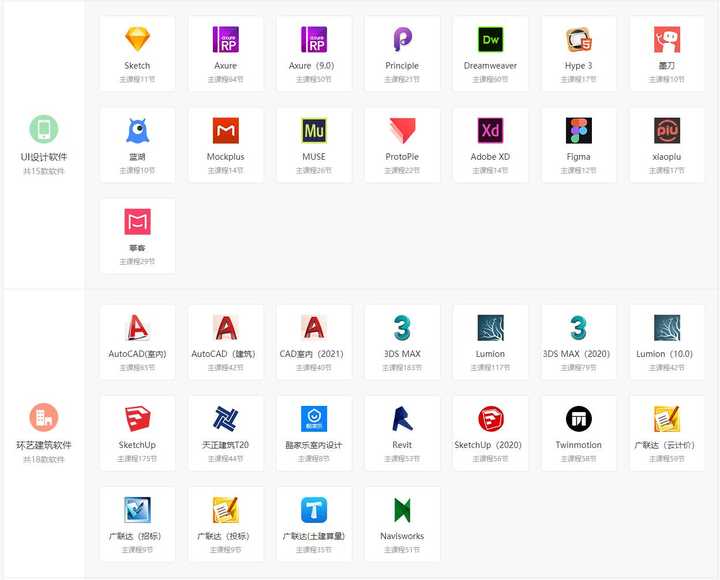The height and width of the screenshot is (580, 720).
Task: Click the 天正建筑T20 blue icon
Action: coord(225,418)
